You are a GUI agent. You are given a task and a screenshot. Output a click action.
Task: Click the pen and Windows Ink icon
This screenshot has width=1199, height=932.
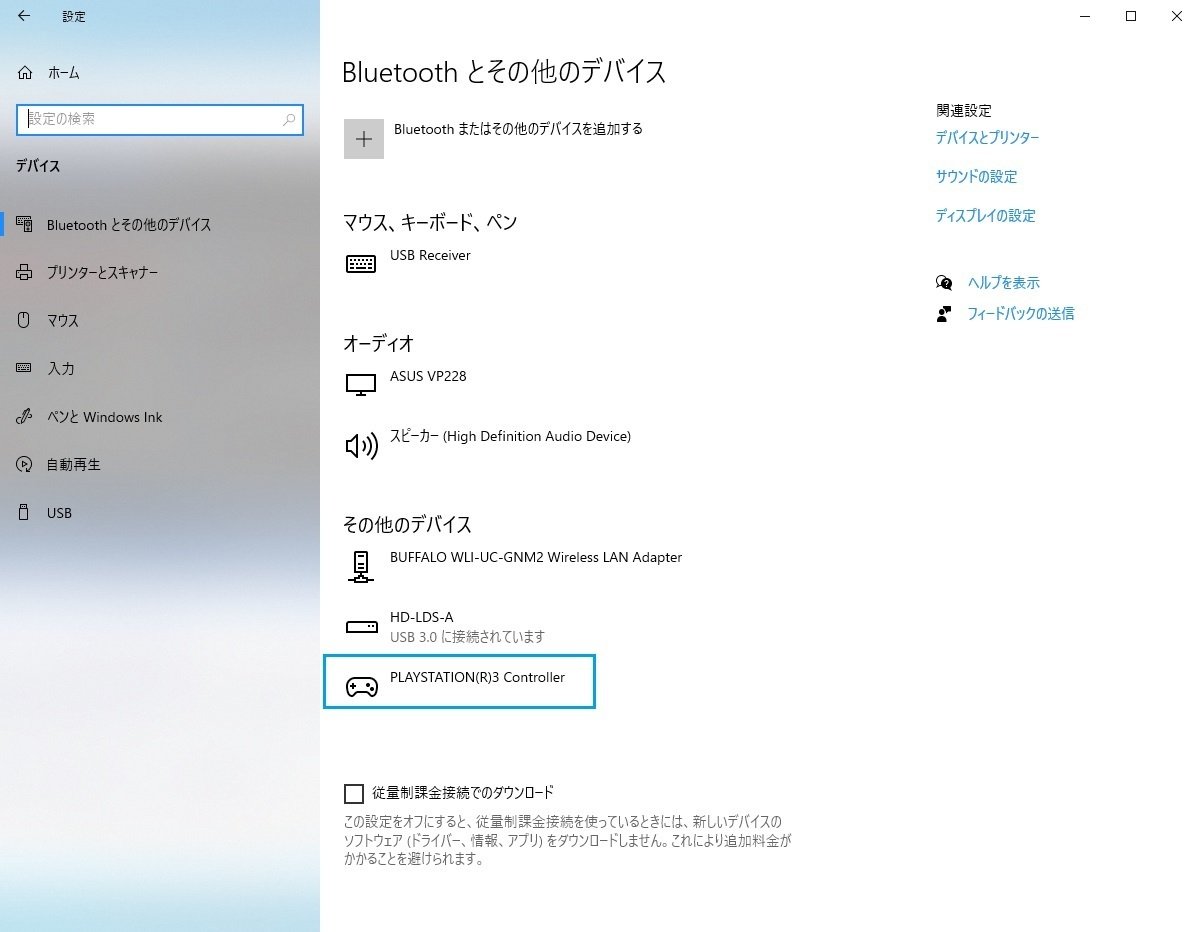click(x=24, y=416)
